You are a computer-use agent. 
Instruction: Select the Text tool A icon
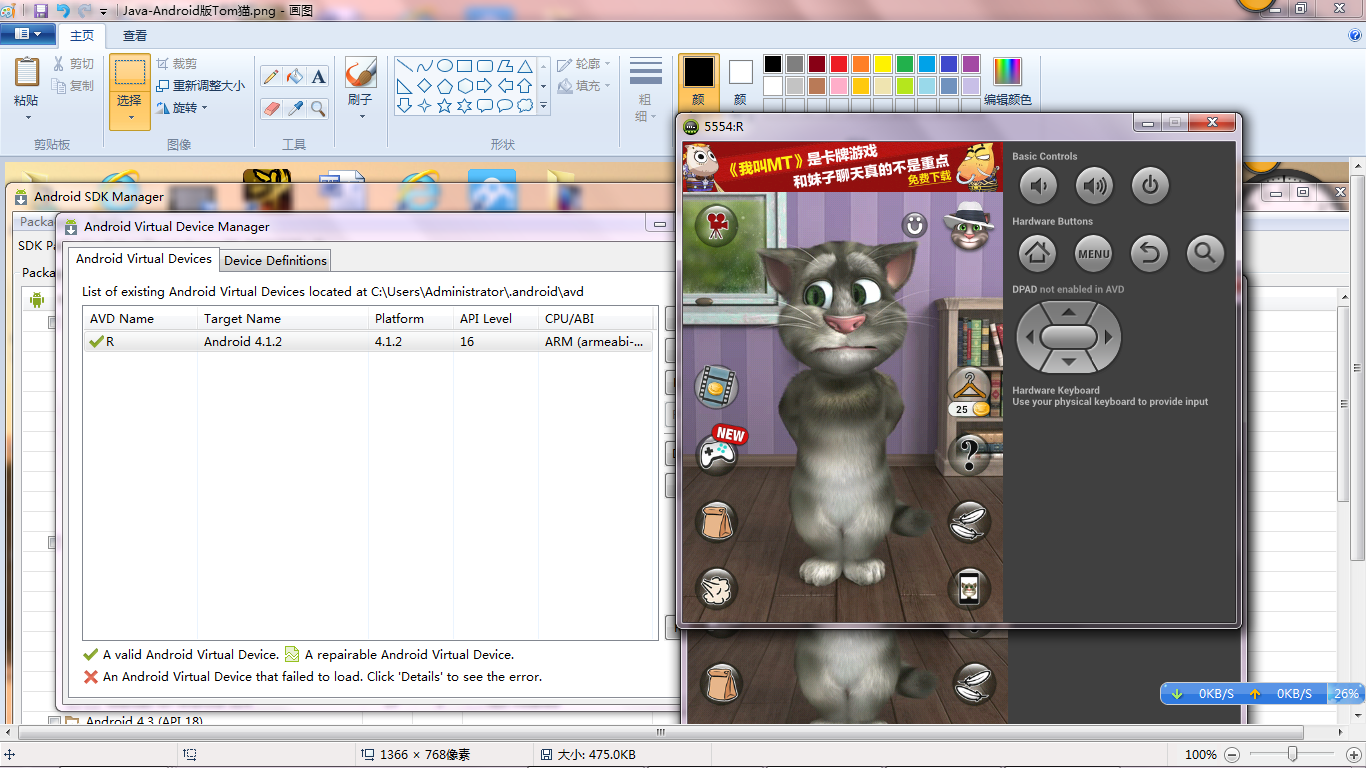[318, 77]
